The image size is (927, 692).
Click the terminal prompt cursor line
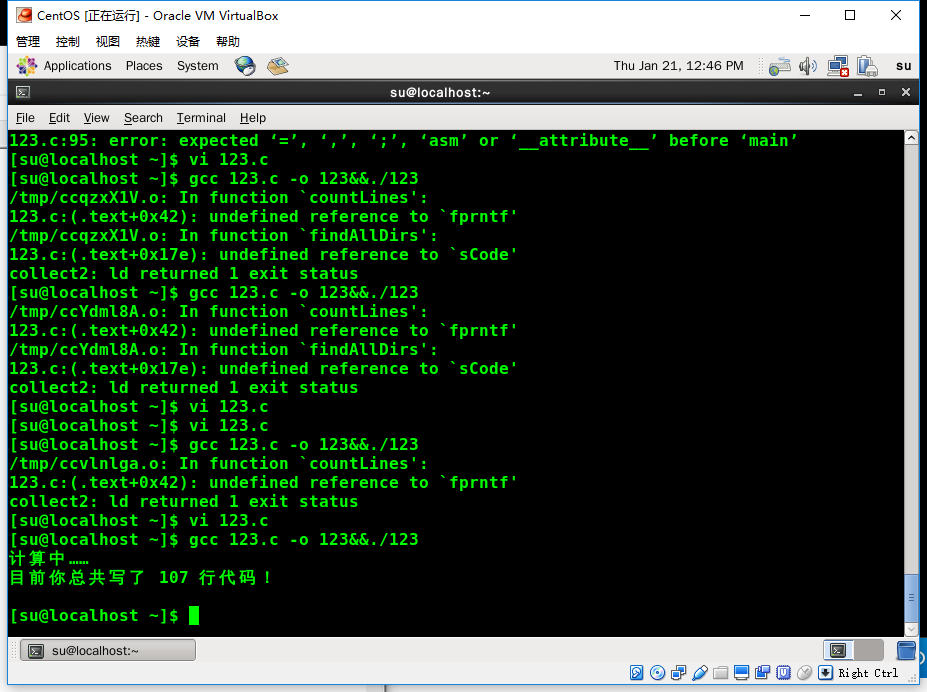click(x=105, y=615)
